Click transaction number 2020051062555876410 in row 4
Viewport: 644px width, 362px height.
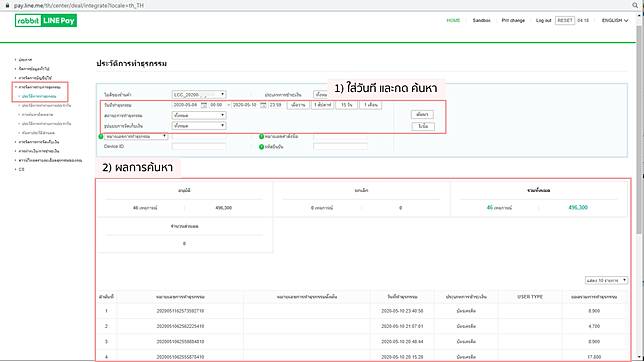coord(180,357)
